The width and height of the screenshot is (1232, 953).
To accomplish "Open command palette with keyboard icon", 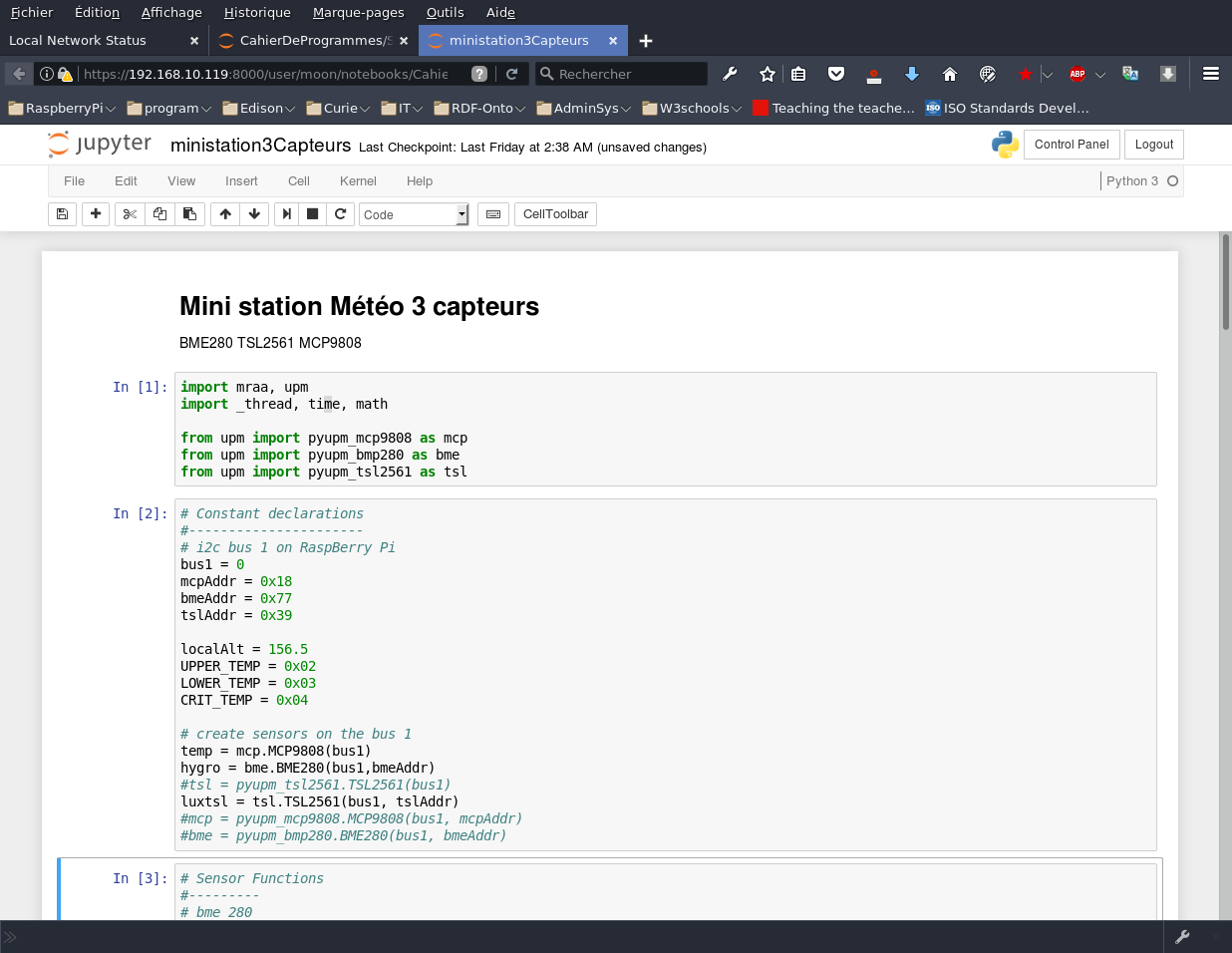I will pos(492,213).
